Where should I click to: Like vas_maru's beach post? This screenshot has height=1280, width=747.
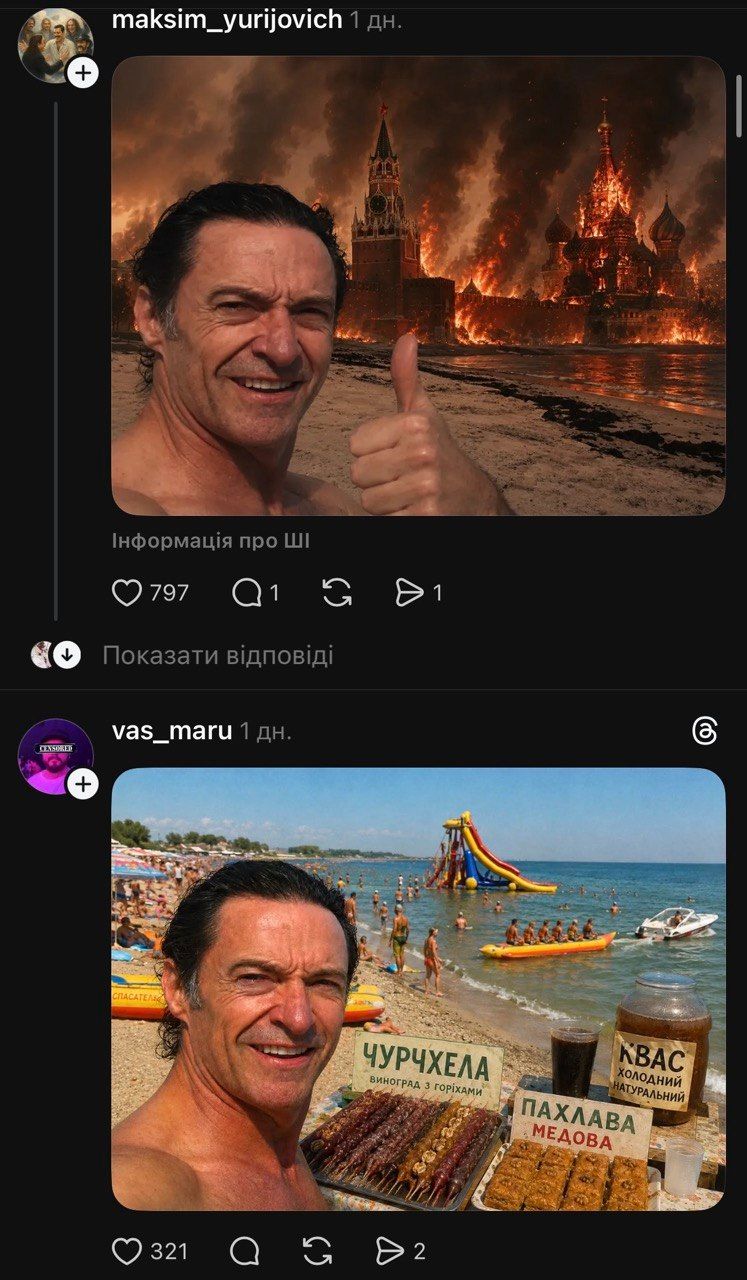tap(127, 1250)
